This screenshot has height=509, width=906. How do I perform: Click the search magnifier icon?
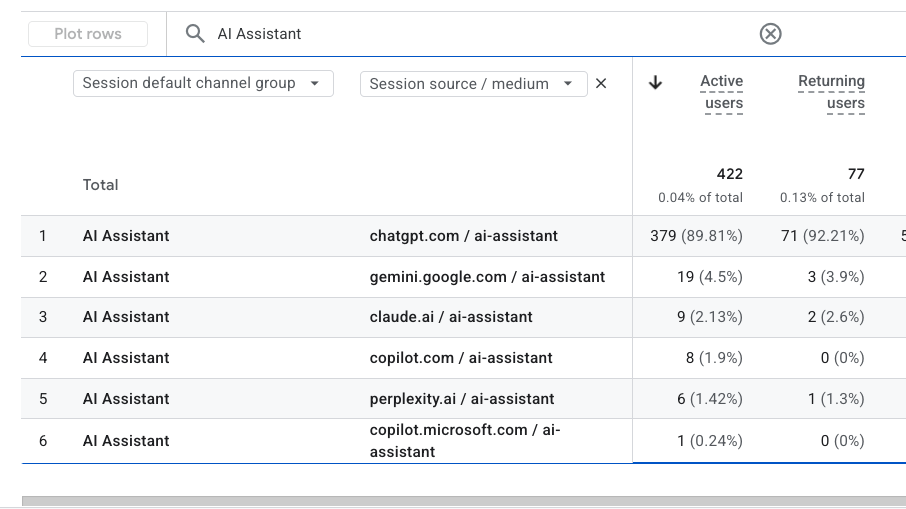[x=195, y=34]
